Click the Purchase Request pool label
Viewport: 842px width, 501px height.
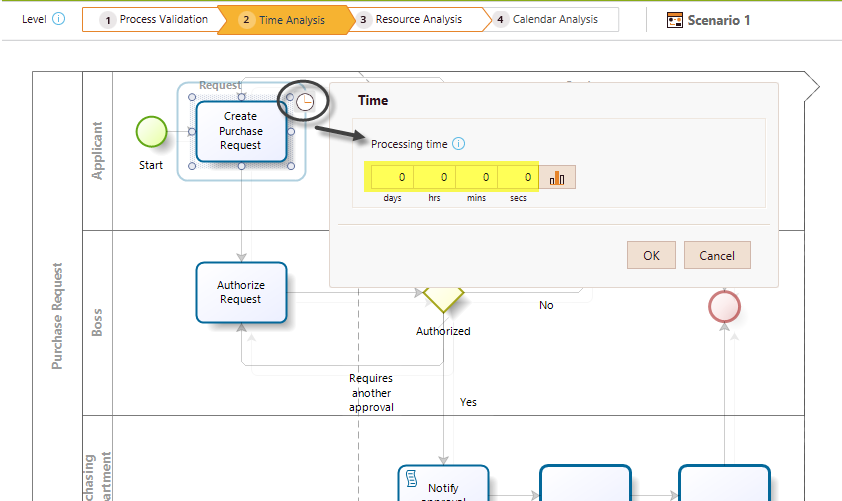pyautogui.click(x=57, y=316)
